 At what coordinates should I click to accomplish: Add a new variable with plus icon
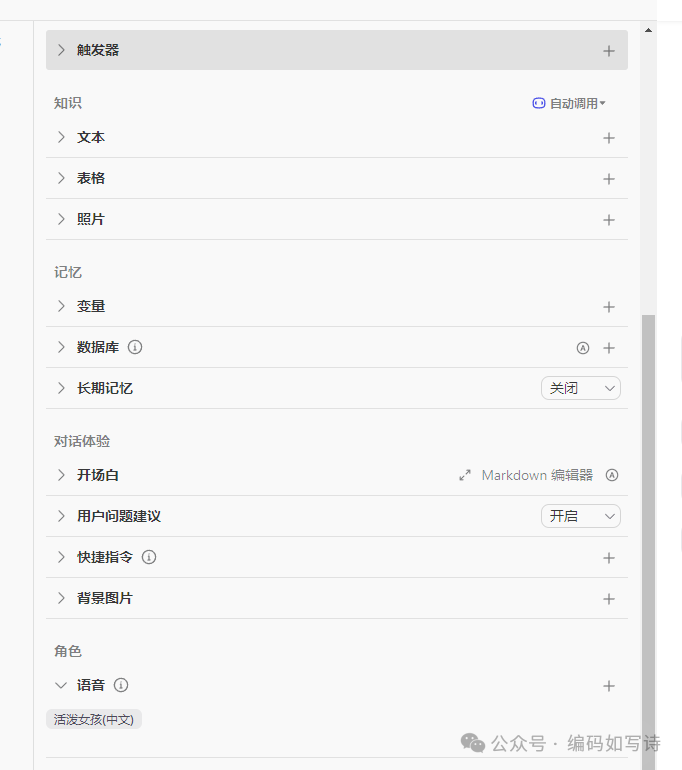click(608, 307)
